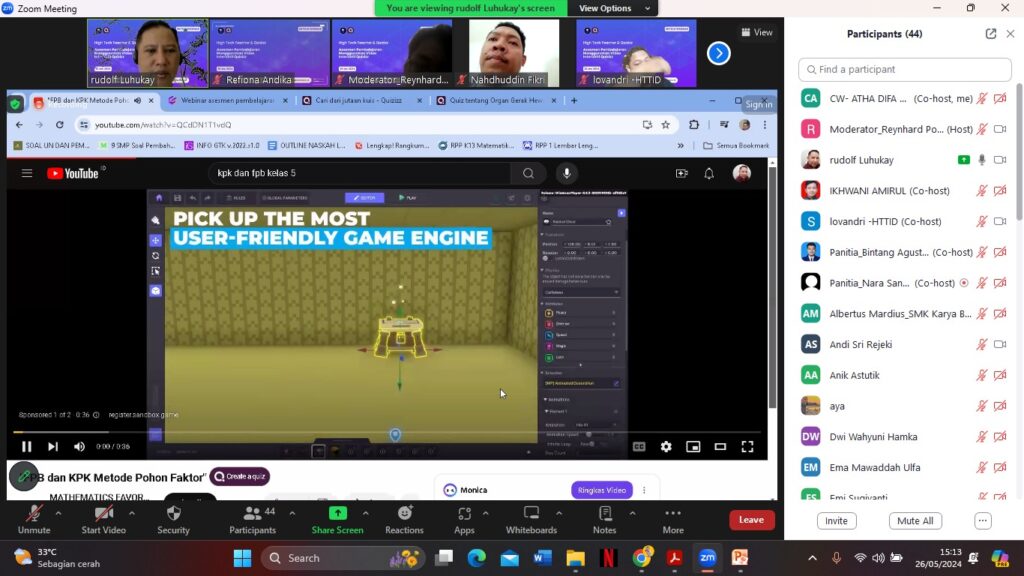Viewport: 1024px width, 576px height.
Task: Switch to 'Quiz tentang Organ Gerak' tab
Action: click(x=495, y=101)
